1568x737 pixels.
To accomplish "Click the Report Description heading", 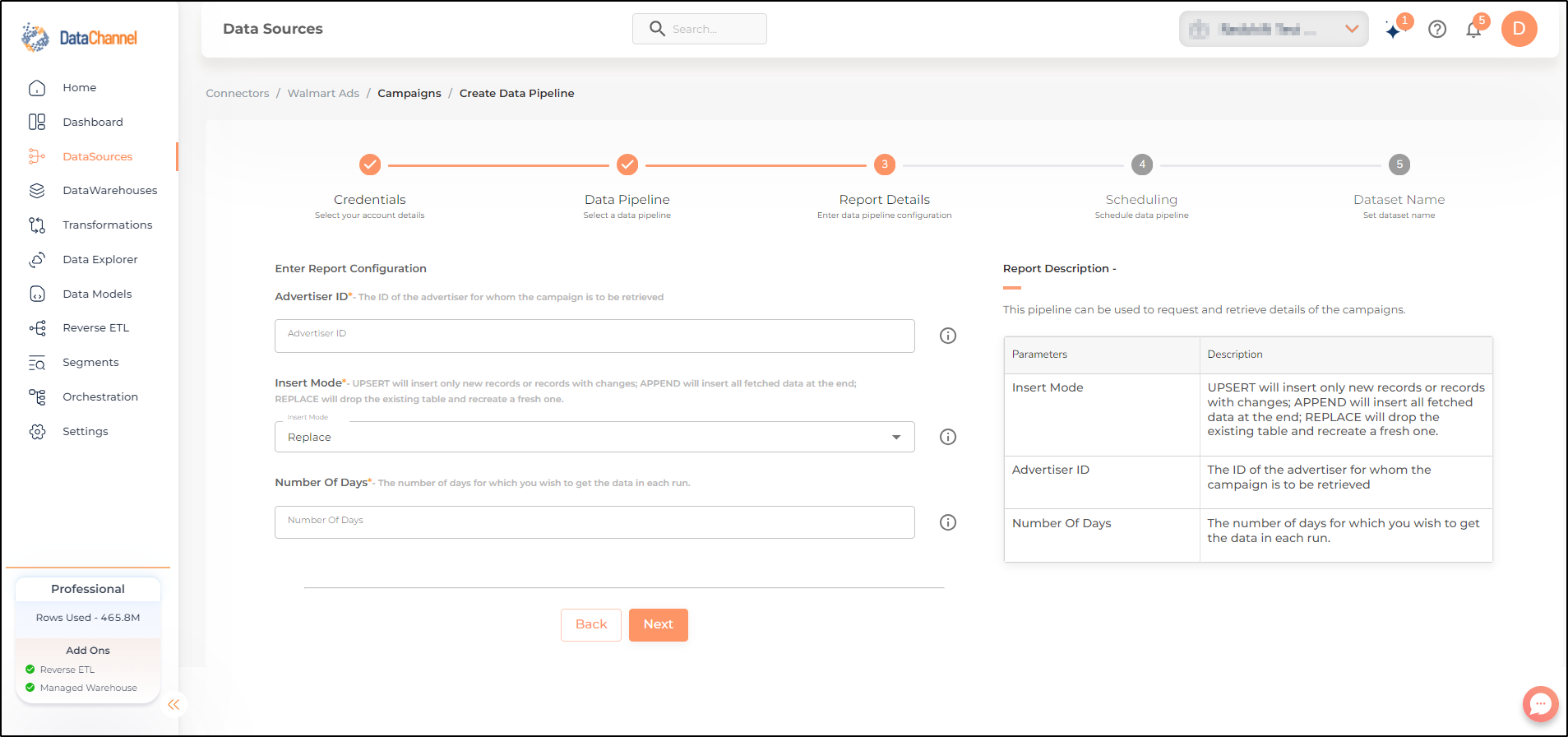I will pyautogui.click(x=1059, y=269).
